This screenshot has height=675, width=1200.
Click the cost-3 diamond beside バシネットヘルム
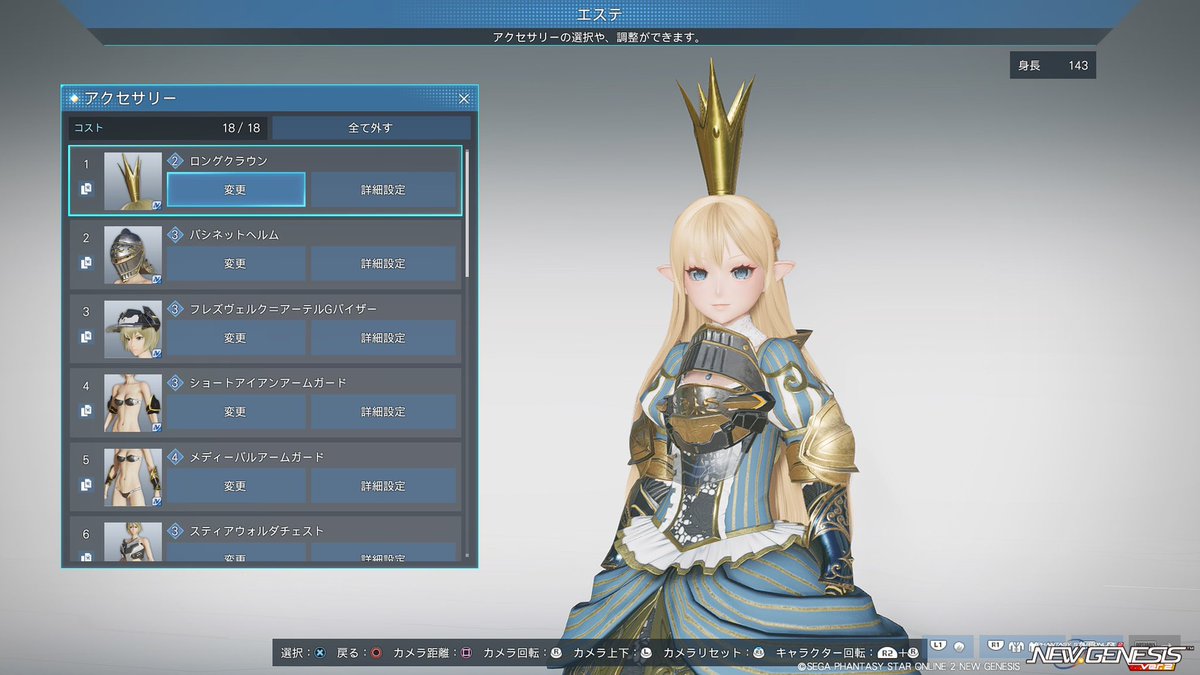click(176, 234)
